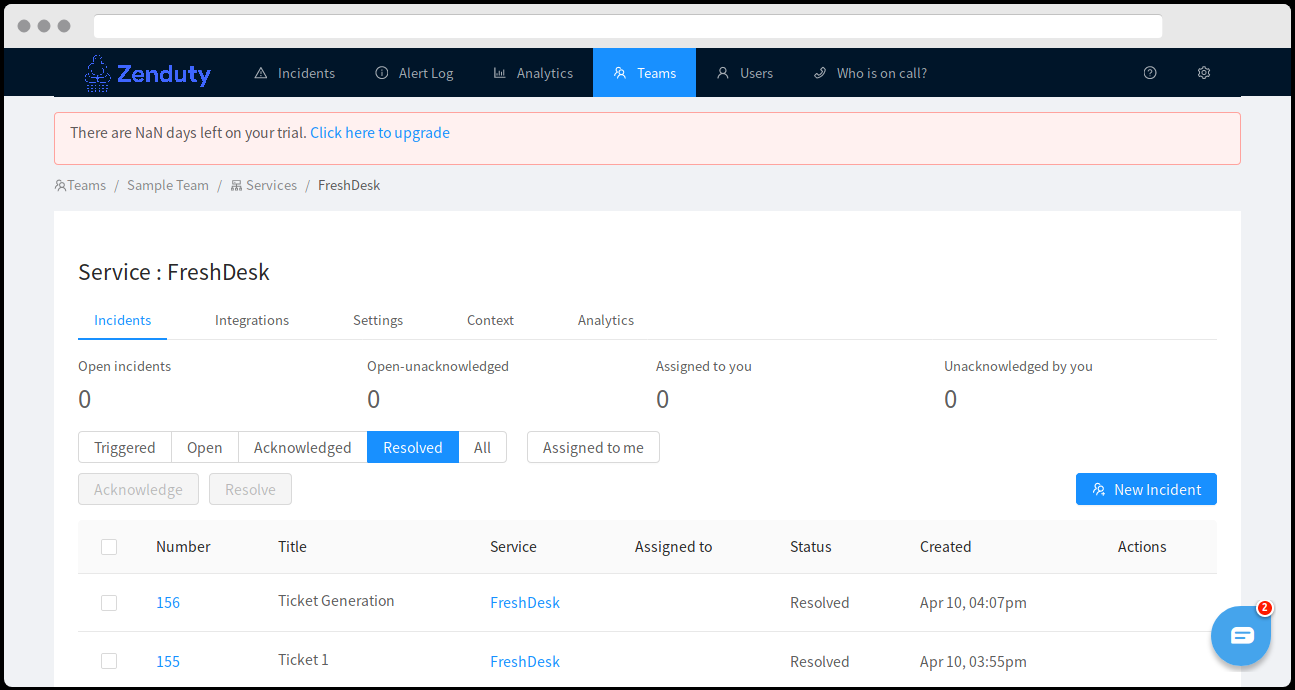The width and height of the screenshot is (1295, 690).
Task: Click Apr 10, 03:55pm created date
Action: 973,661
